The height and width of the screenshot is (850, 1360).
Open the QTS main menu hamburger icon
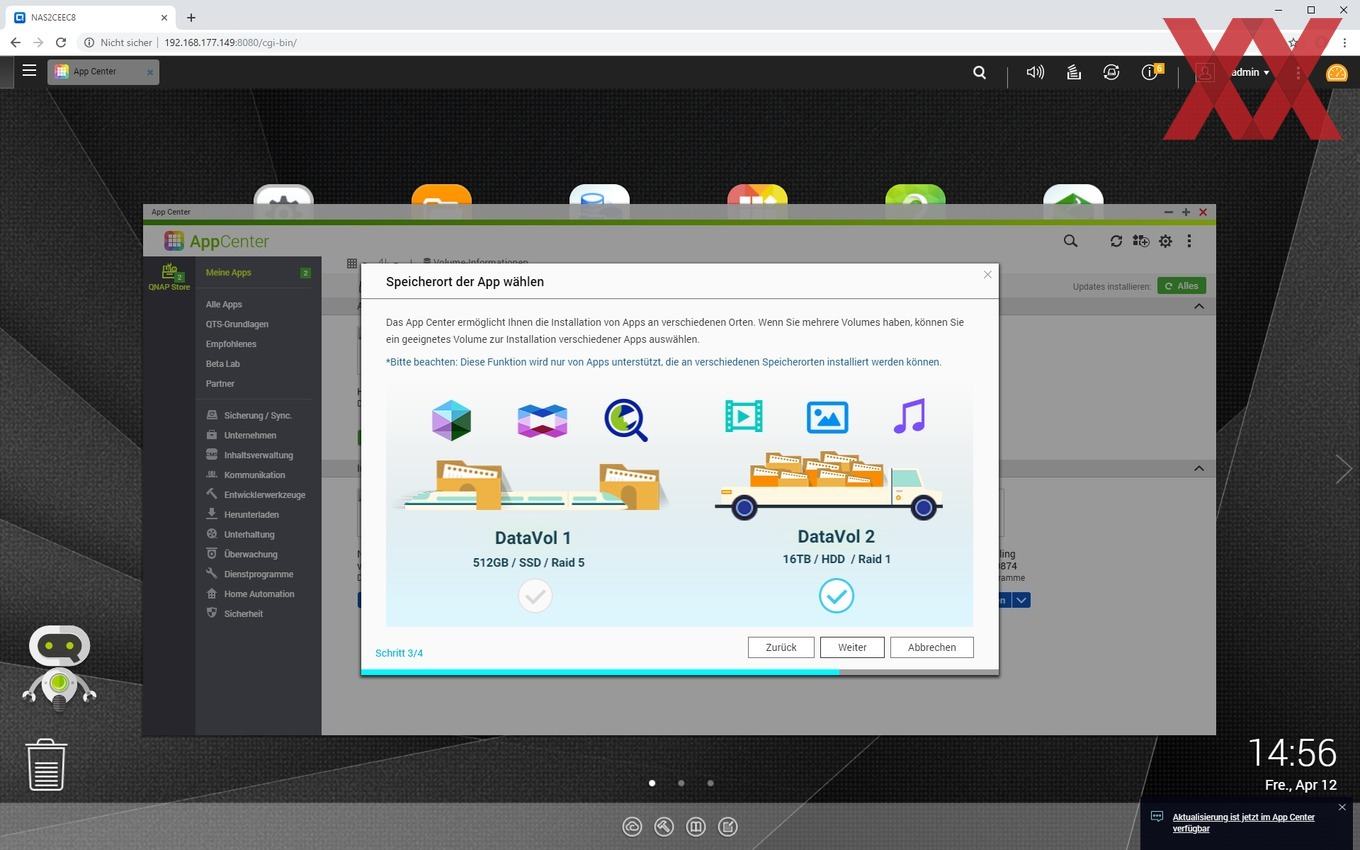pyautogui.click(x=29, y=71)
